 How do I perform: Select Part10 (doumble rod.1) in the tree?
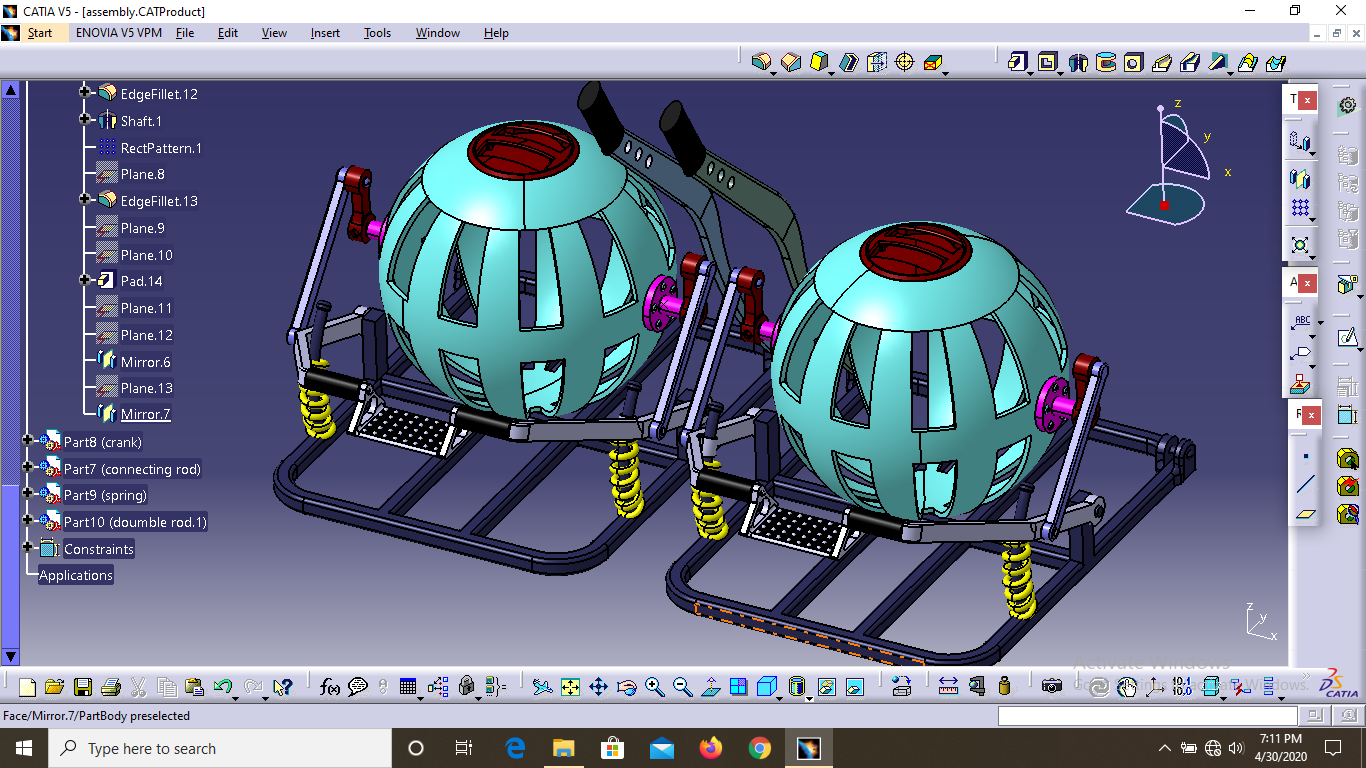135,522
